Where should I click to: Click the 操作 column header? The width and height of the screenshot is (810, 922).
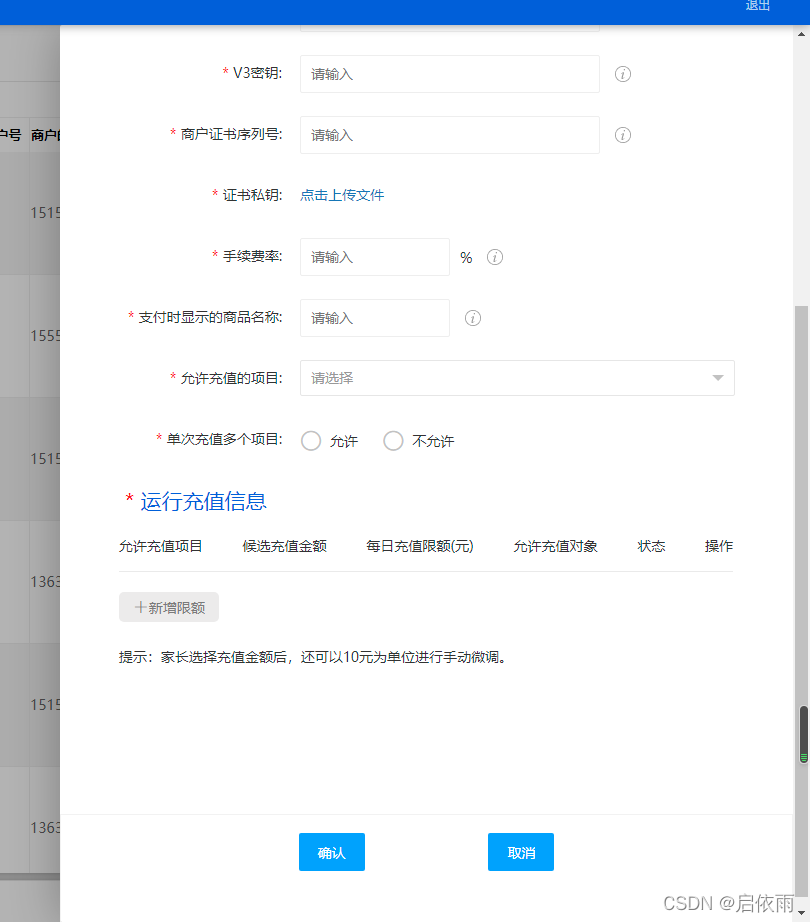pos(718,546)
